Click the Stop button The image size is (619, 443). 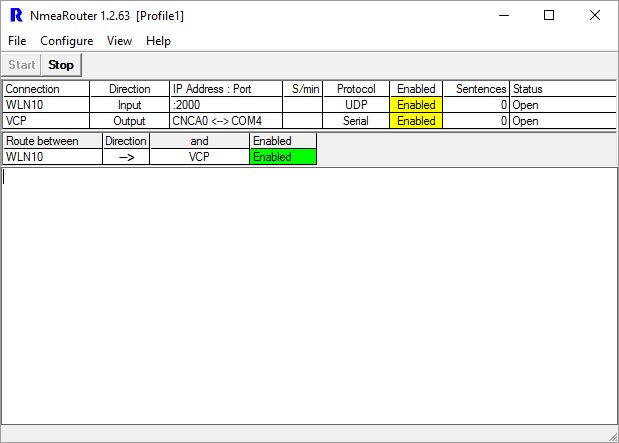[x=61, y=65]
